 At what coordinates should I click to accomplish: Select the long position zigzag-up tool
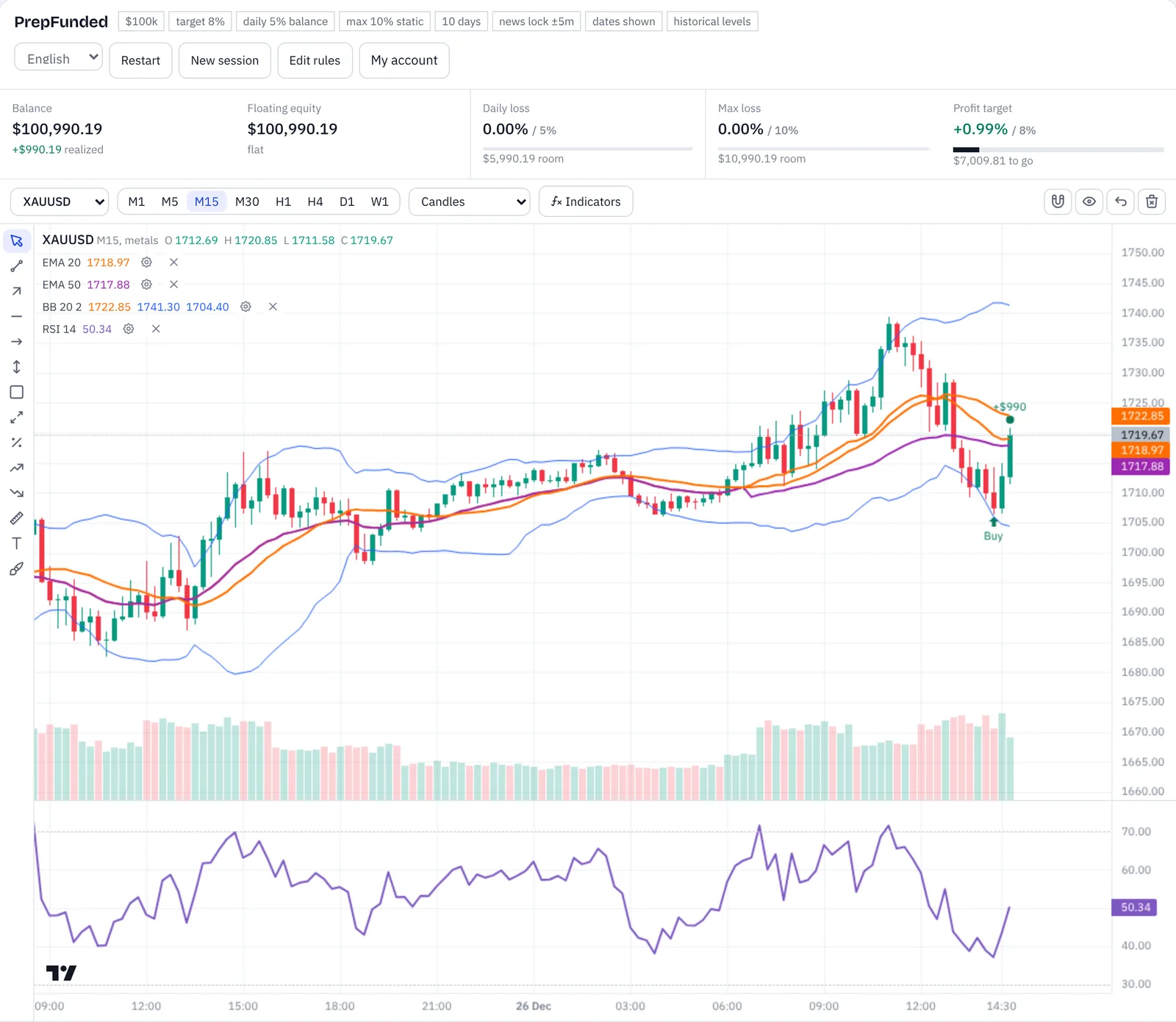pos(17,468)
